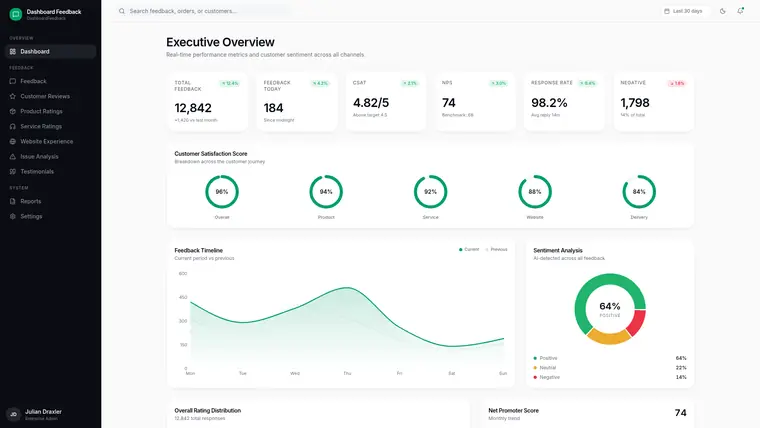The height and width of the screenshot is (428, 760).
Task: Open the Dashboard menu item
Action: (x=50, y=51)
